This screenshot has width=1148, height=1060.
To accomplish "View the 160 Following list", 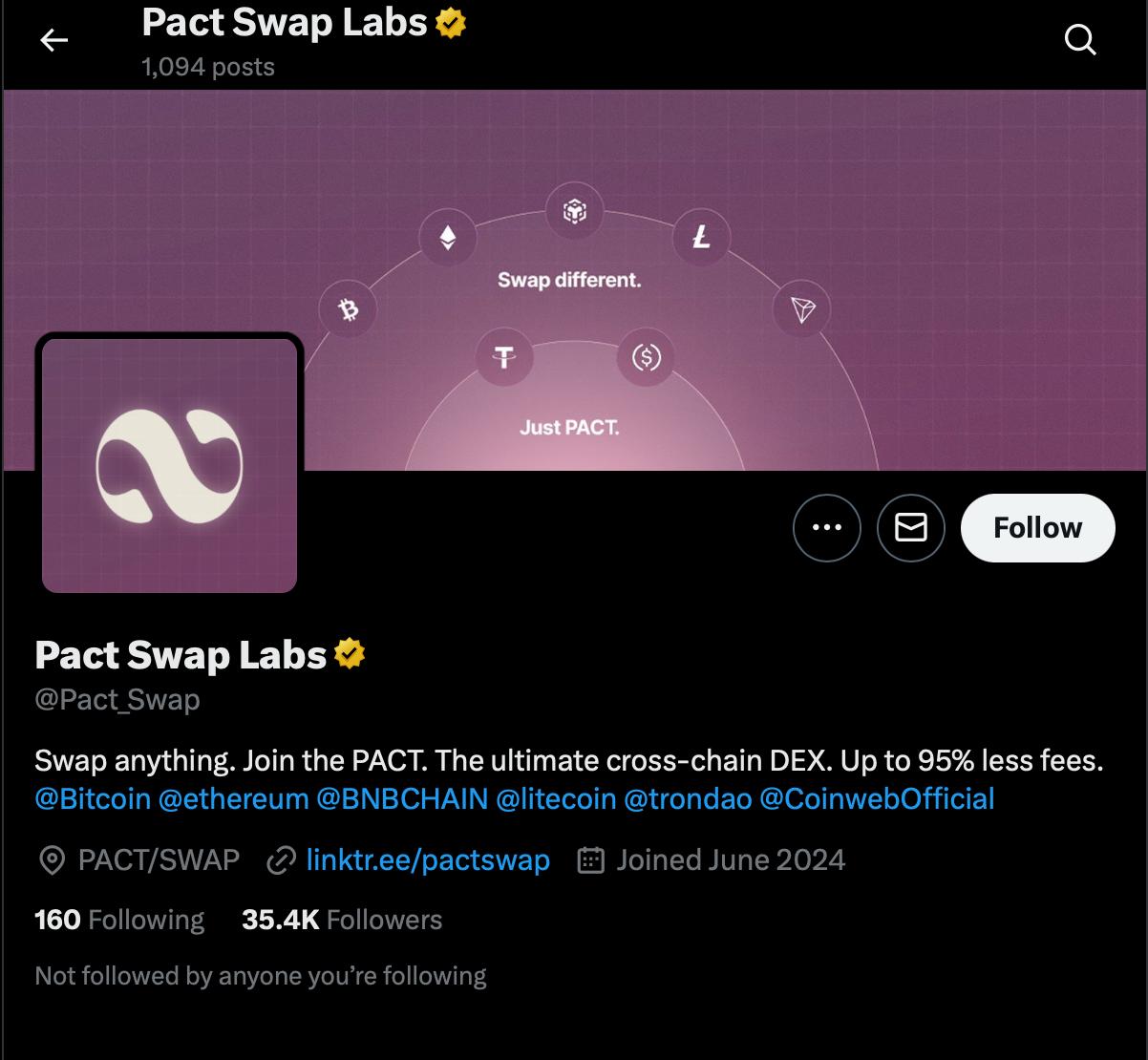I will pos(119,920).
